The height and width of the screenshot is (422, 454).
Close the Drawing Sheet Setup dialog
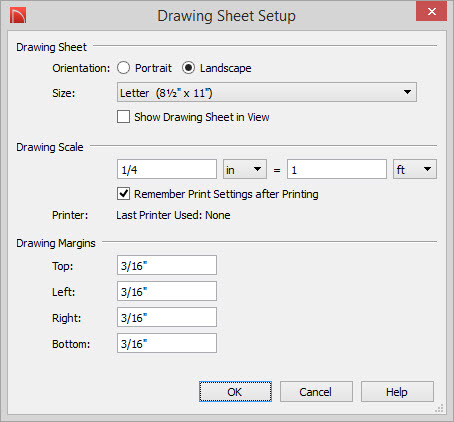(x=431, y=11)
